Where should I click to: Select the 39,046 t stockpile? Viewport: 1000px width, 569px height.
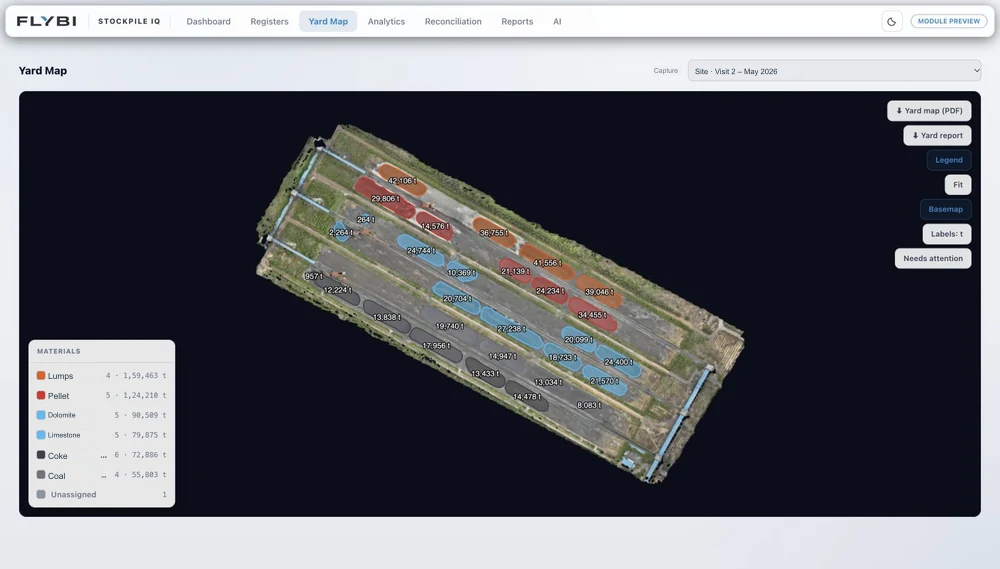click(599, 292)
